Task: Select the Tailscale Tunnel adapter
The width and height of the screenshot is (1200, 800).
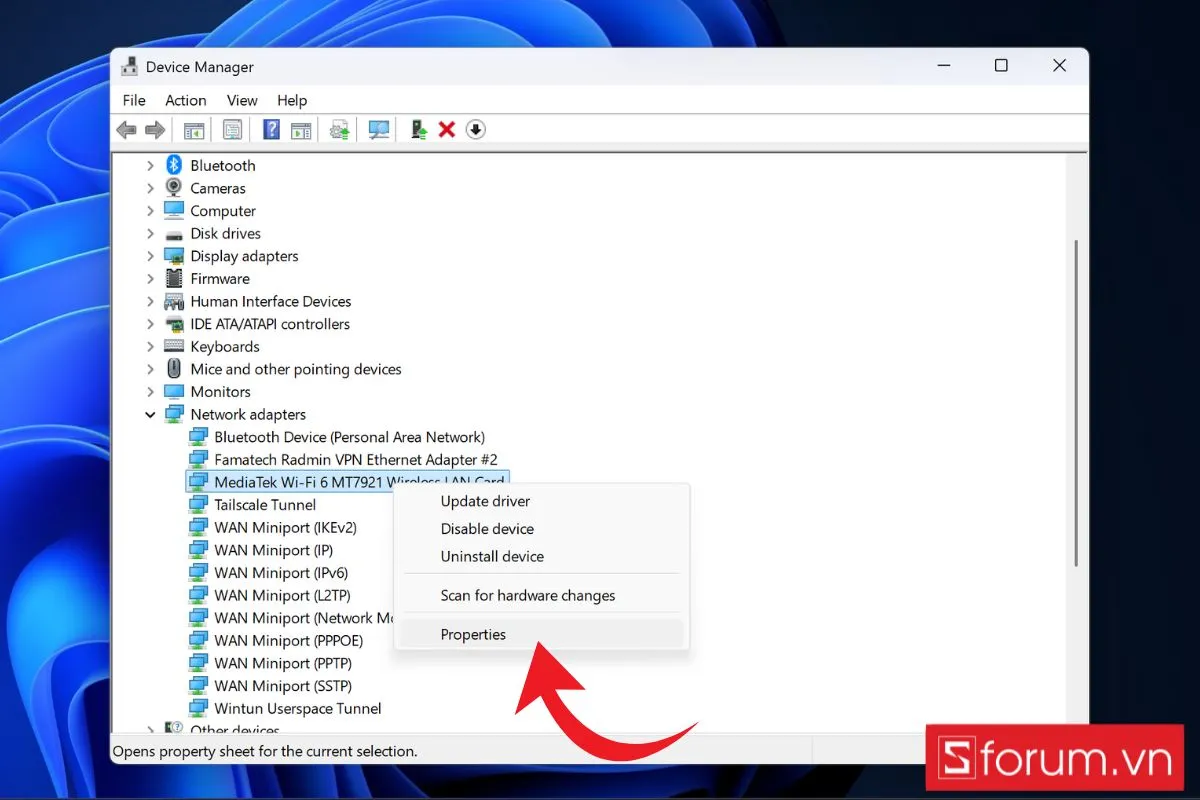Action: click(265, 505)
